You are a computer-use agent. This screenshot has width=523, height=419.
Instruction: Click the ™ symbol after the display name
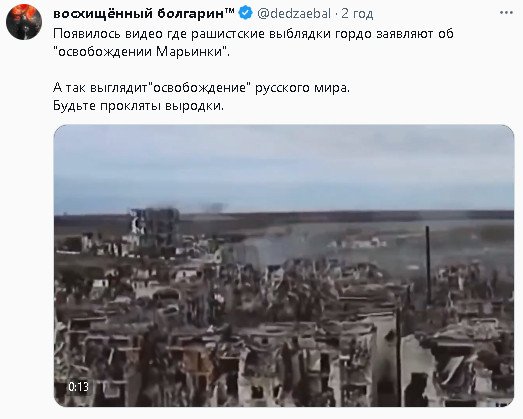(230, 11)
